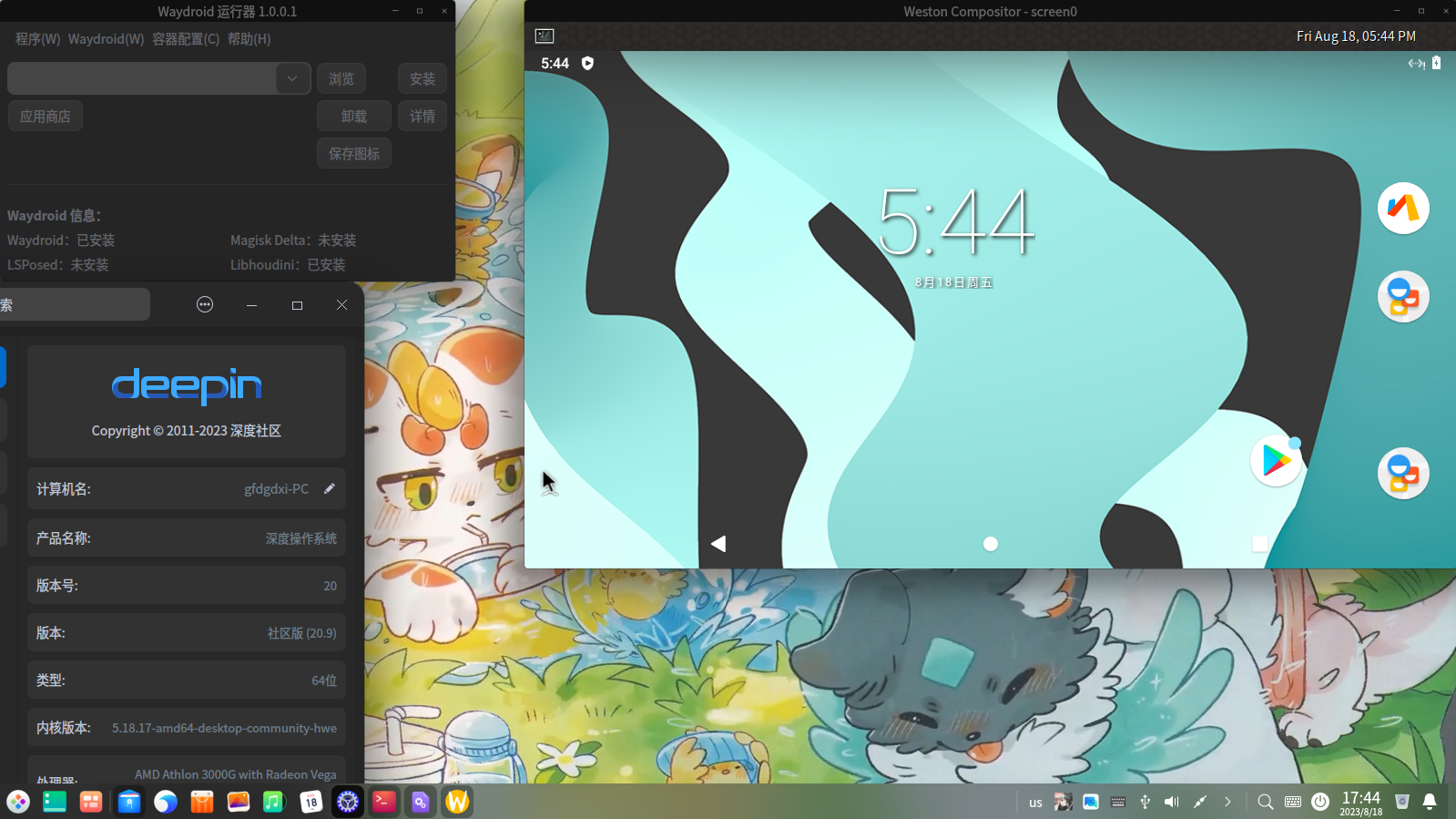Tap the Android recents square button
Image resolution: width=1456 pixels, height=819 pixels.
pyautogui.click(x=1260, y=544)
